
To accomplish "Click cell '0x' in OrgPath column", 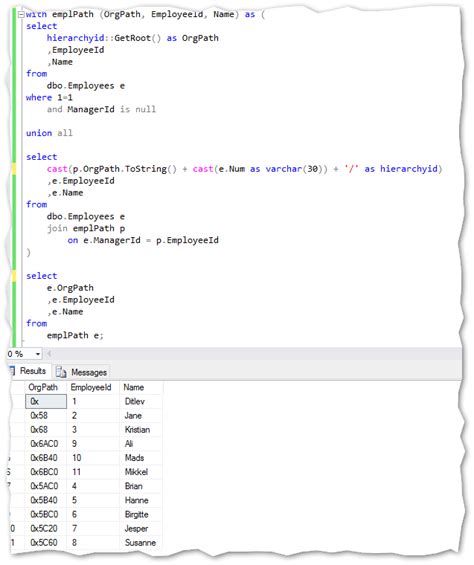I will pyautogui.click(x=46, y=401).
